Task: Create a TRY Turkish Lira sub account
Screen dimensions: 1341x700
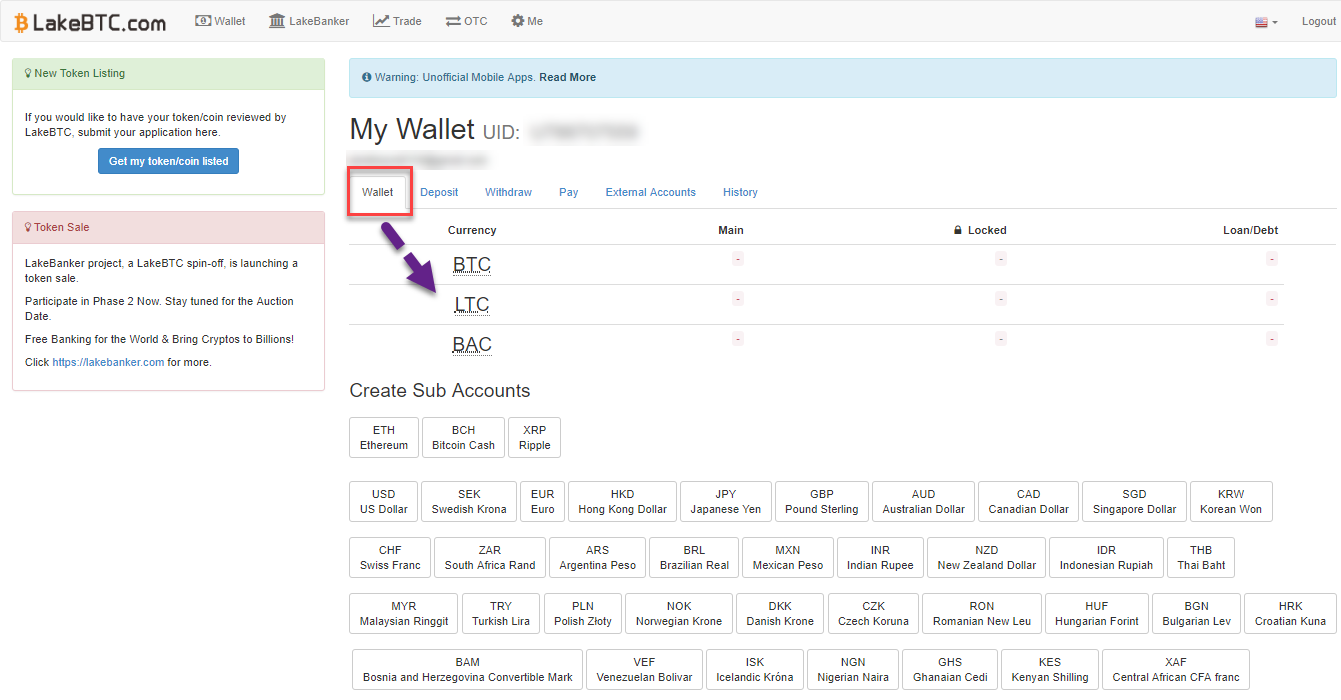Action: [x=501, y=614]
